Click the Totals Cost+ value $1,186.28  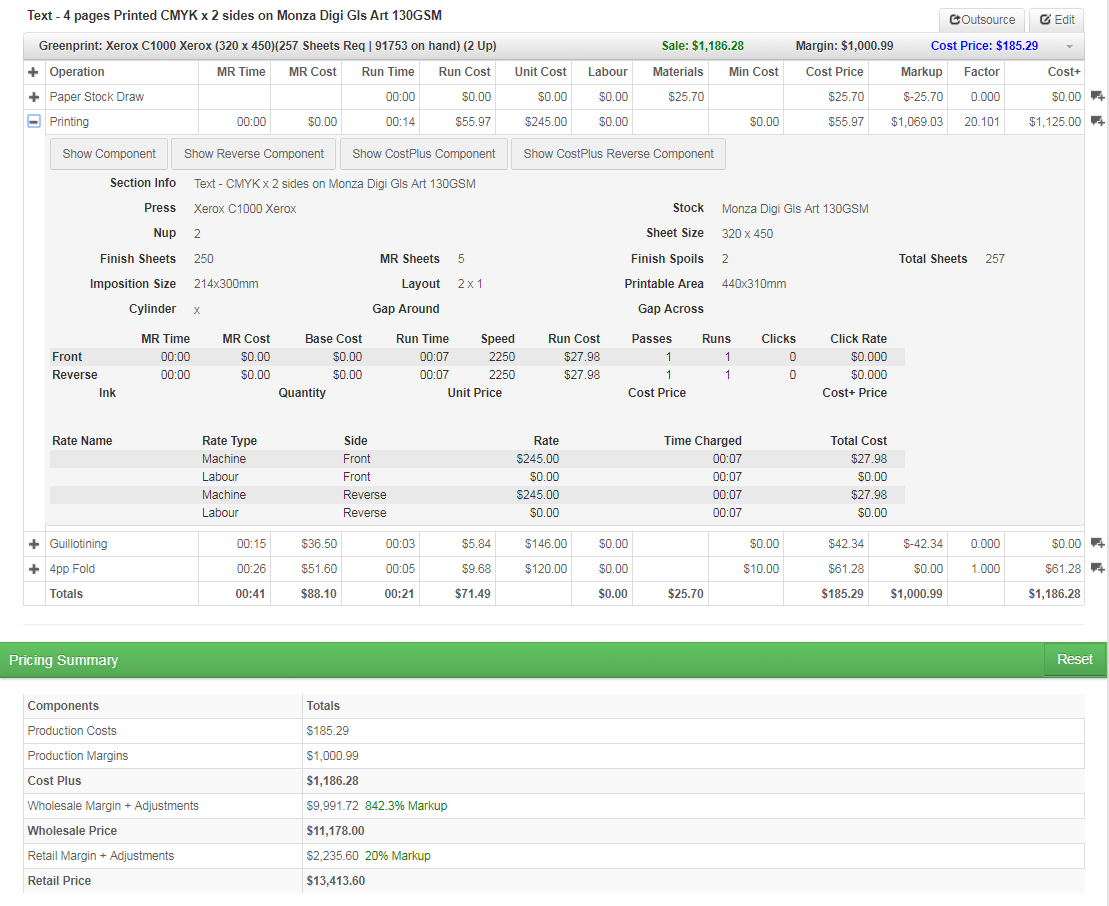tap(1055, 594)
